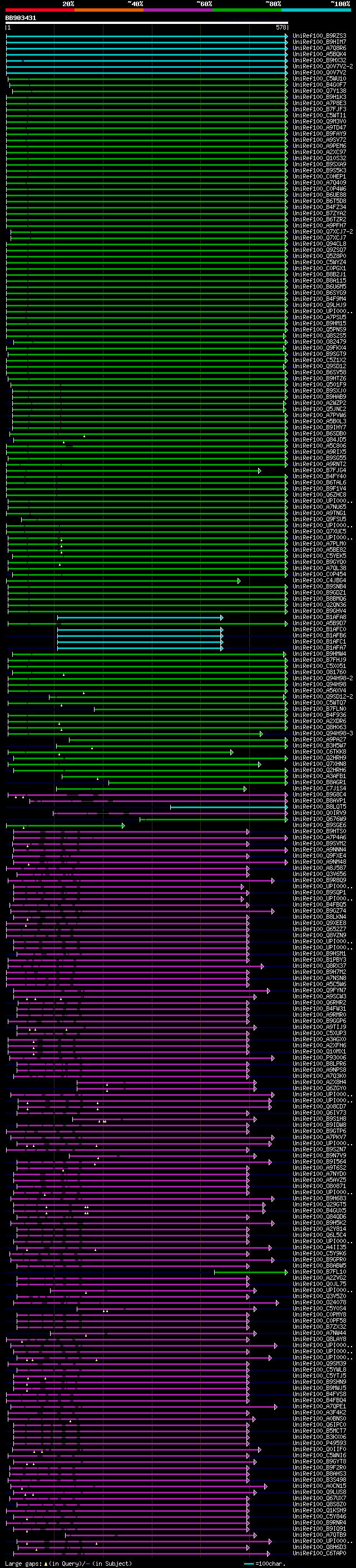
Task: Click query end position label 578
Action: pyautogui.click(x=281, y=28)
